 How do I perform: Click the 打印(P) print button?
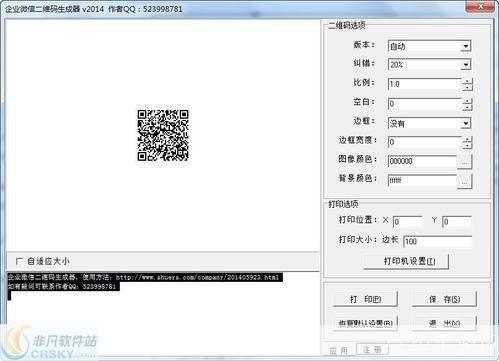click(365, 299)
